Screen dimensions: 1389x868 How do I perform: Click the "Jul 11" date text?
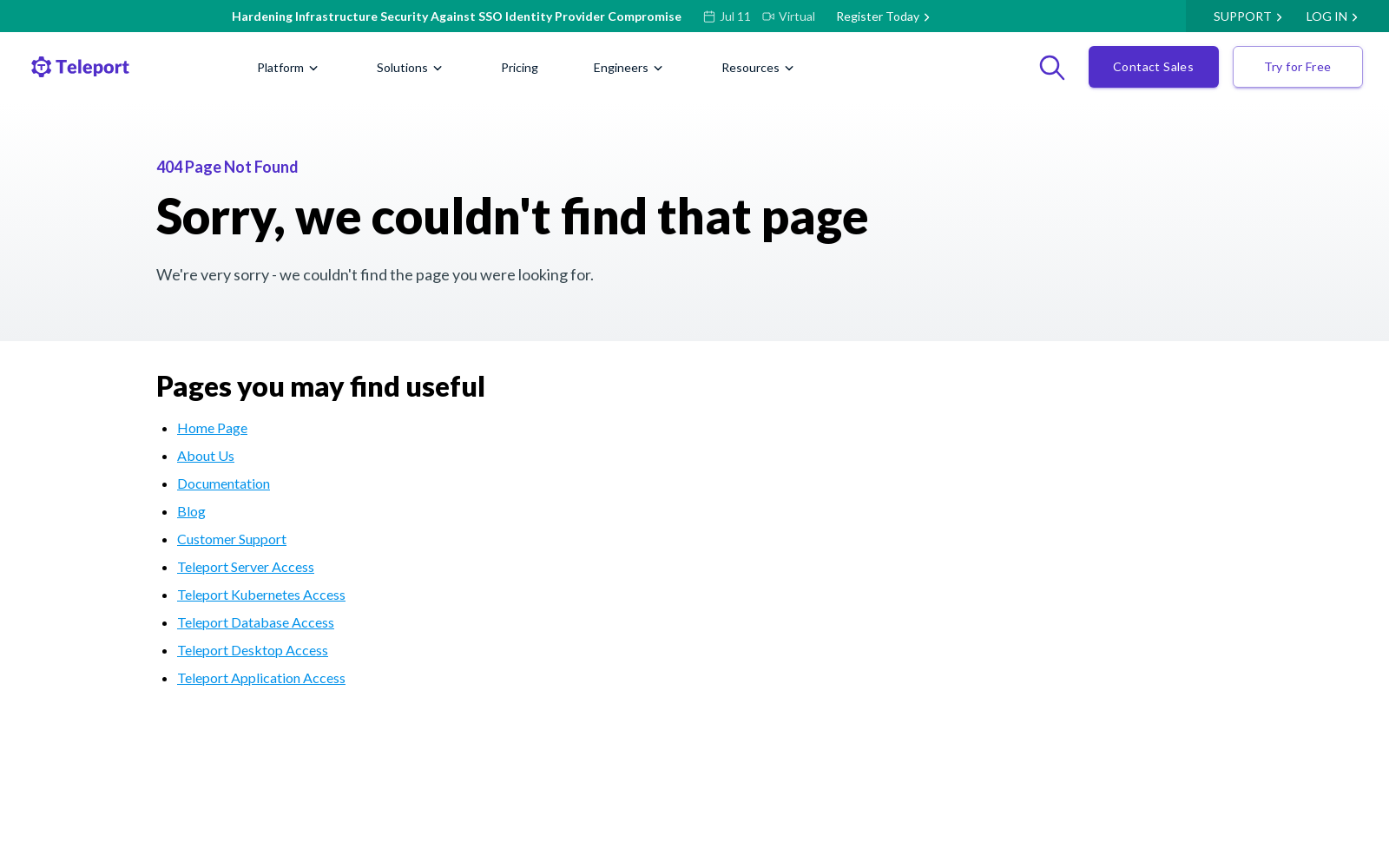pos(735,16)
